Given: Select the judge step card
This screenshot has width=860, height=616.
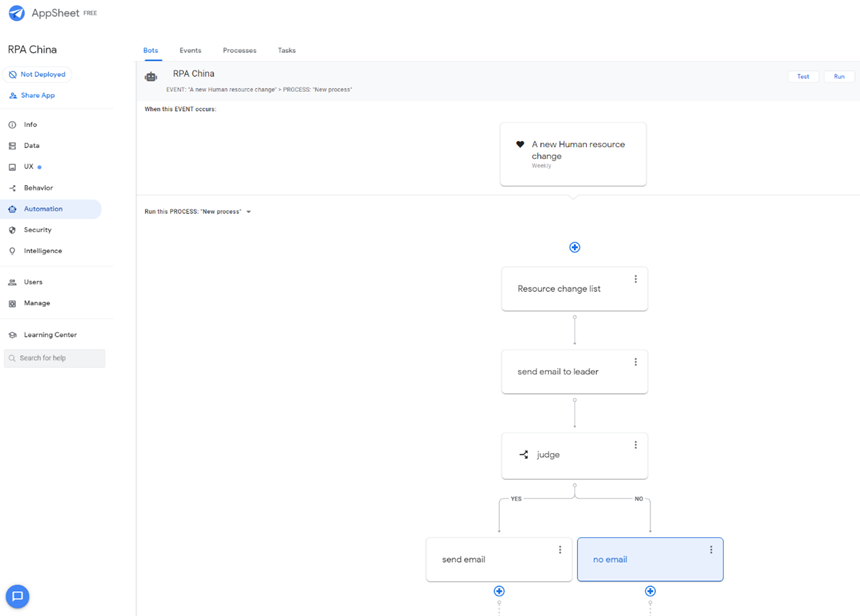Looking at the screenshot, I should (x=574, y=456).
